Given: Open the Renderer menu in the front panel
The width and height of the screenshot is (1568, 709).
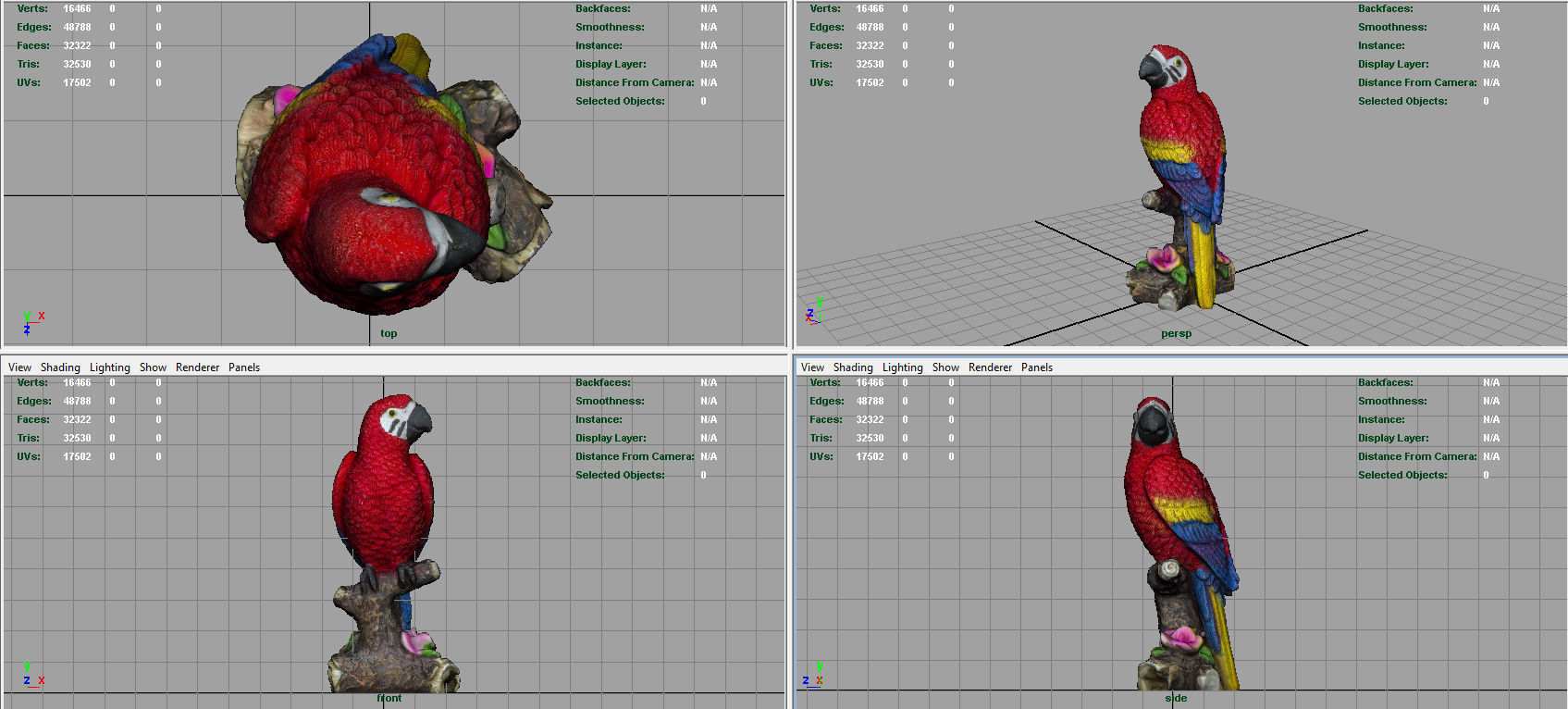Looking at the screenshot, I should [198, 367].
